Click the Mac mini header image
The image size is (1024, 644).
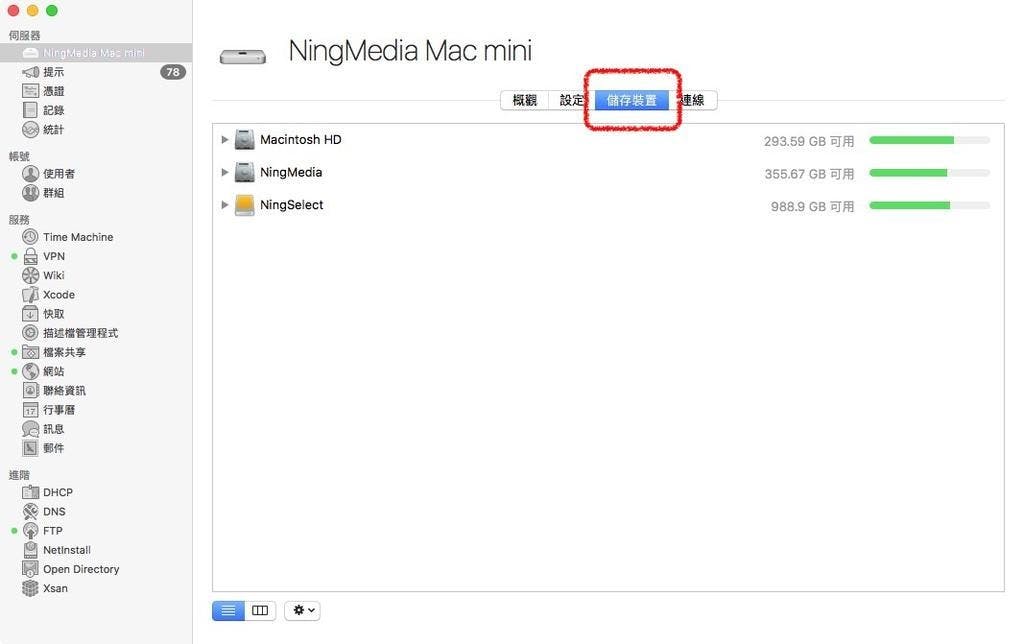[x=243, y=57]
